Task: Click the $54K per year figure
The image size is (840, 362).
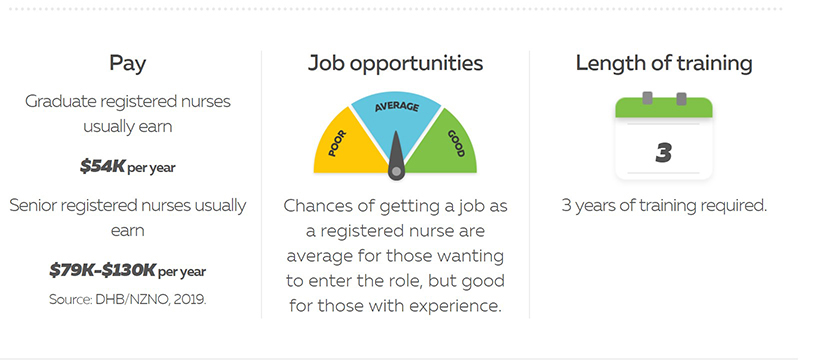Action: click(x=128, y=167)
